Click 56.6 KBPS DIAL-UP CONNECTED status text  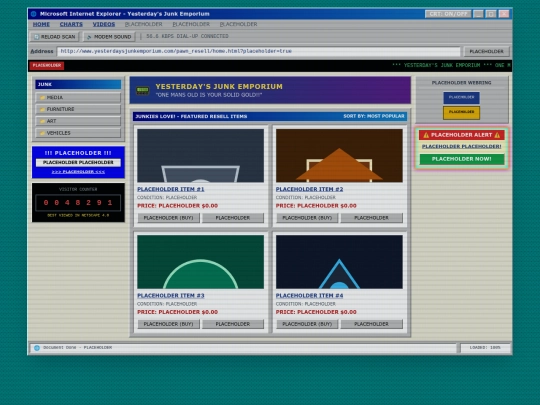[187, 36]
